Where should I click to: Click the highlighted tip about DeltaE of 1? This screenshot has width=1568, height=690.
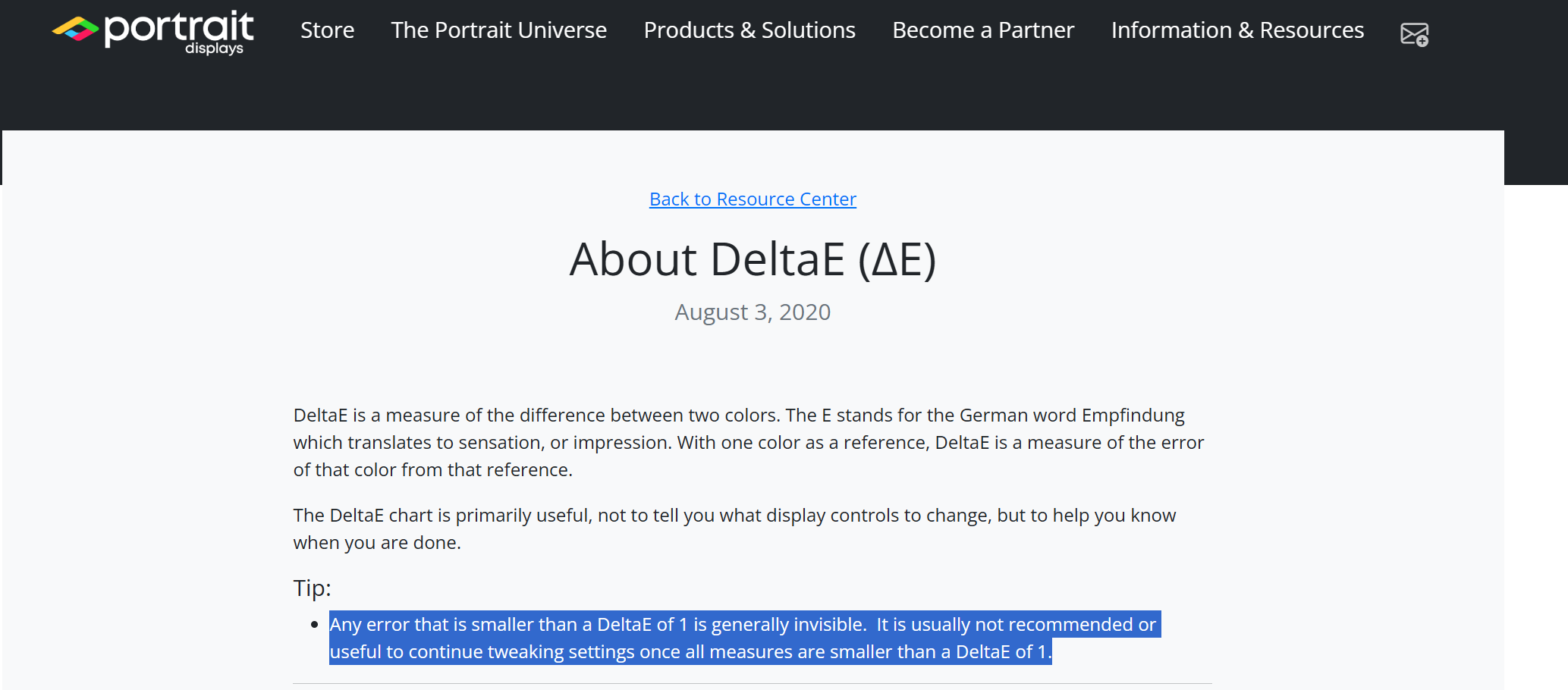point(743,625)
